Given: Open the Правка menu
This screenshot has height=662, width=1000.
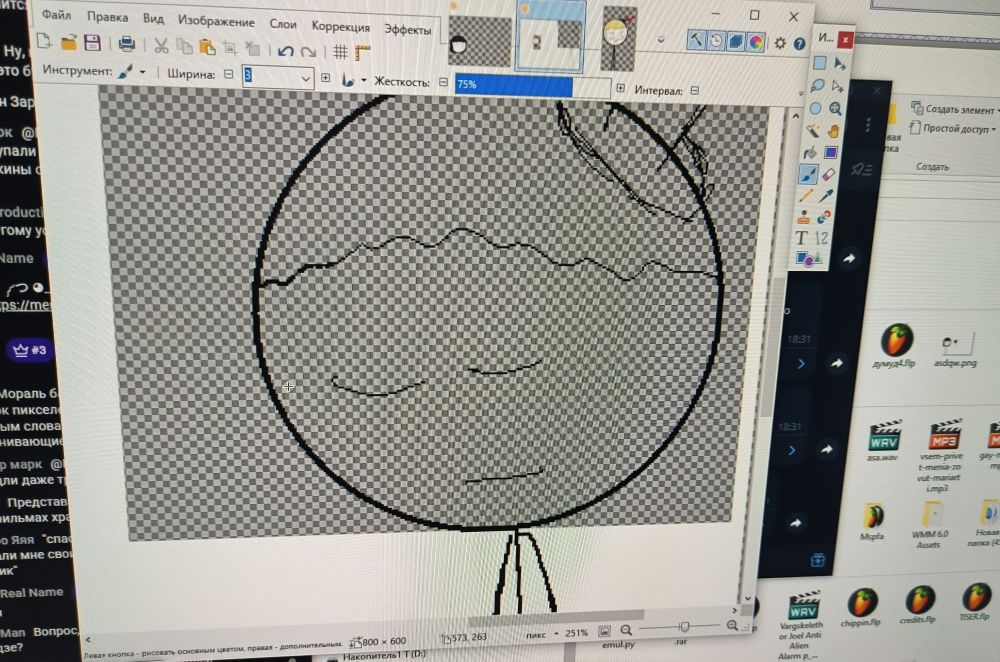Looking at the screenshot, I should point(107,17).
